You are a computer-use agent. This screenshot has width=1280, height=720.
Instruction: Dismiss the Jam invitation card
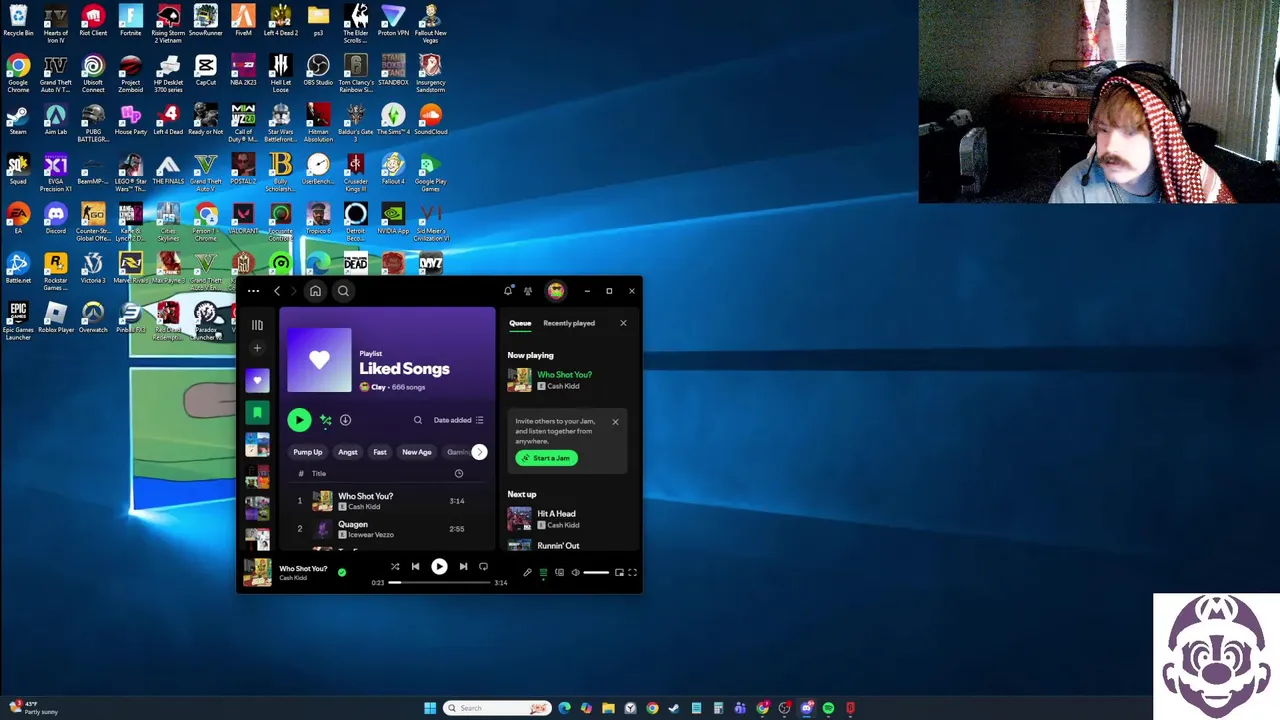[615, 422]
